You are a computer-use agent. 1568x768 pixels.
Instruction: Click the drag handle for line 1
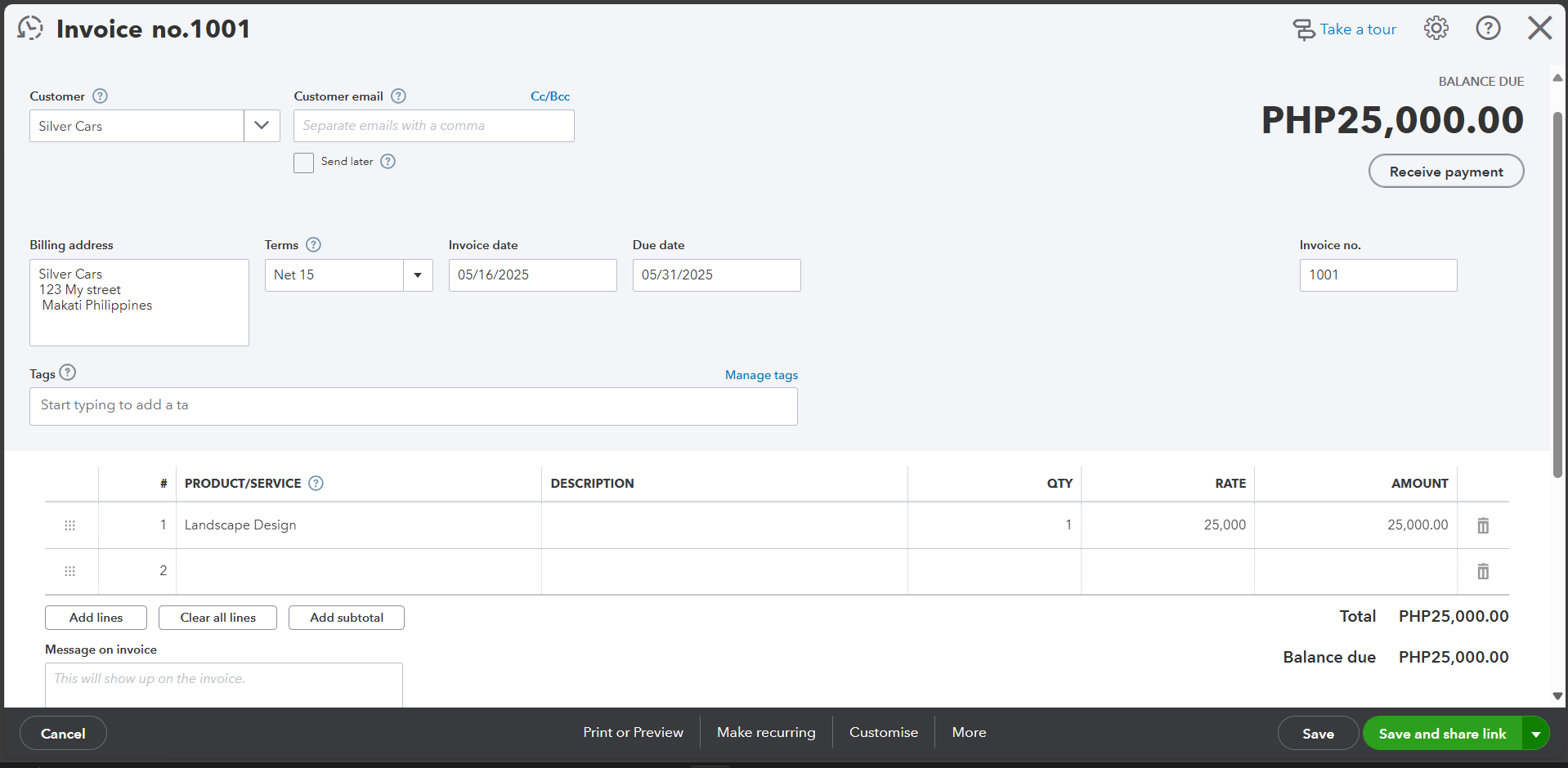[70, 525]
